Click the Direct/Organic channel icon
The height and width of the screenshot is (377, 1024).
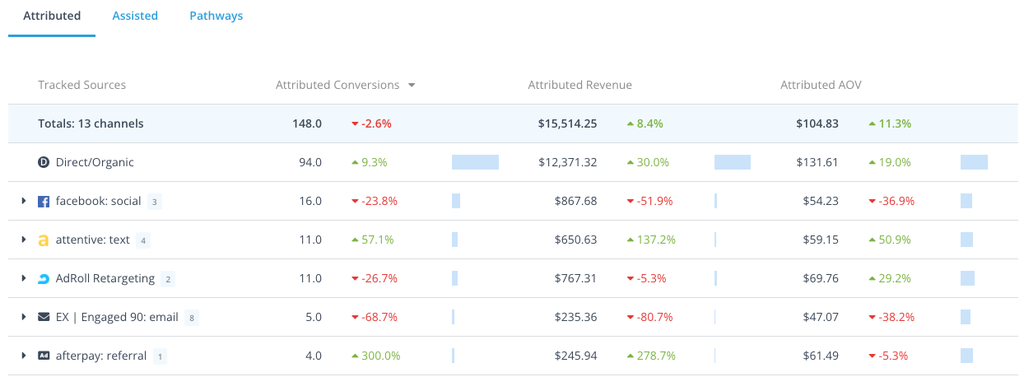pyautogui.click(x=44, y=163)
